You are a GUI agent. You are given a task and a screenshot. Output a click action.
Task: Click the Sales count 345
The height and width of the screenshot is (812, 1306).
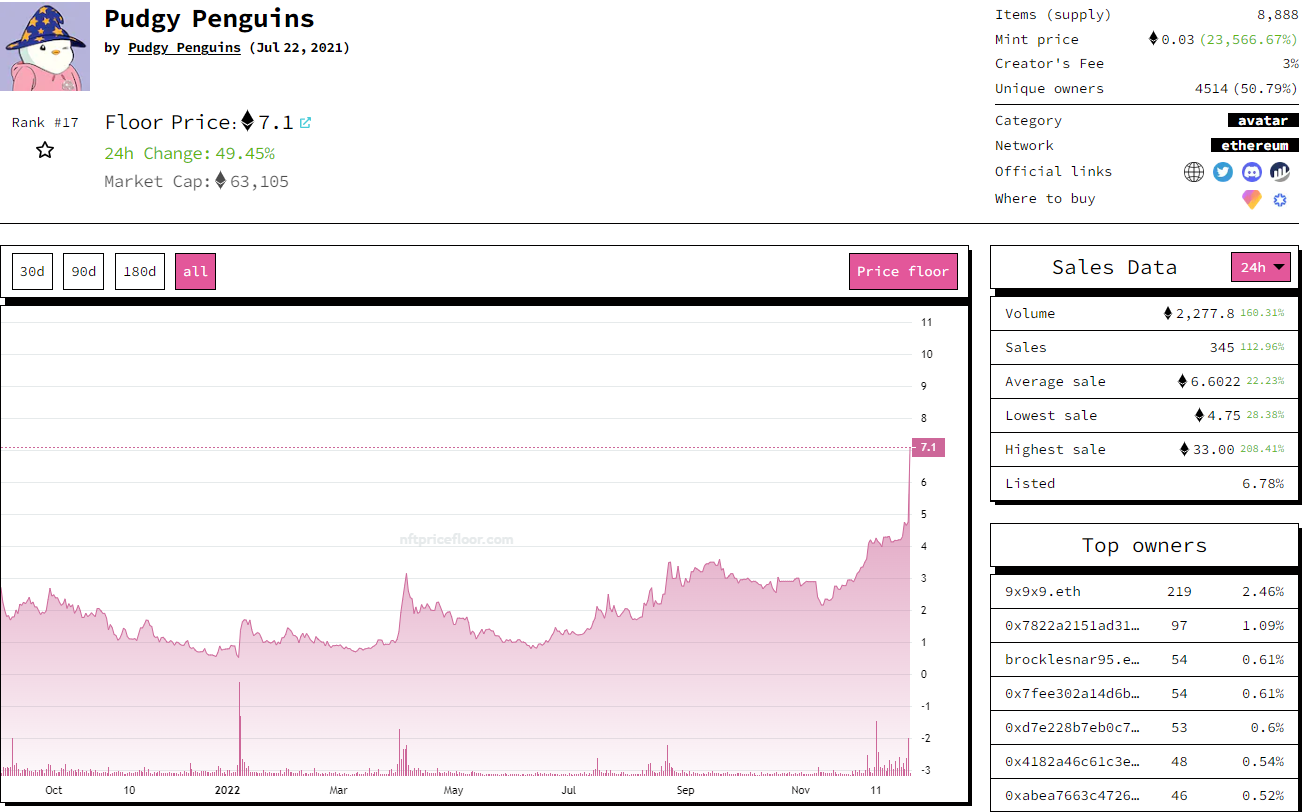click(x=1222, y=347)
